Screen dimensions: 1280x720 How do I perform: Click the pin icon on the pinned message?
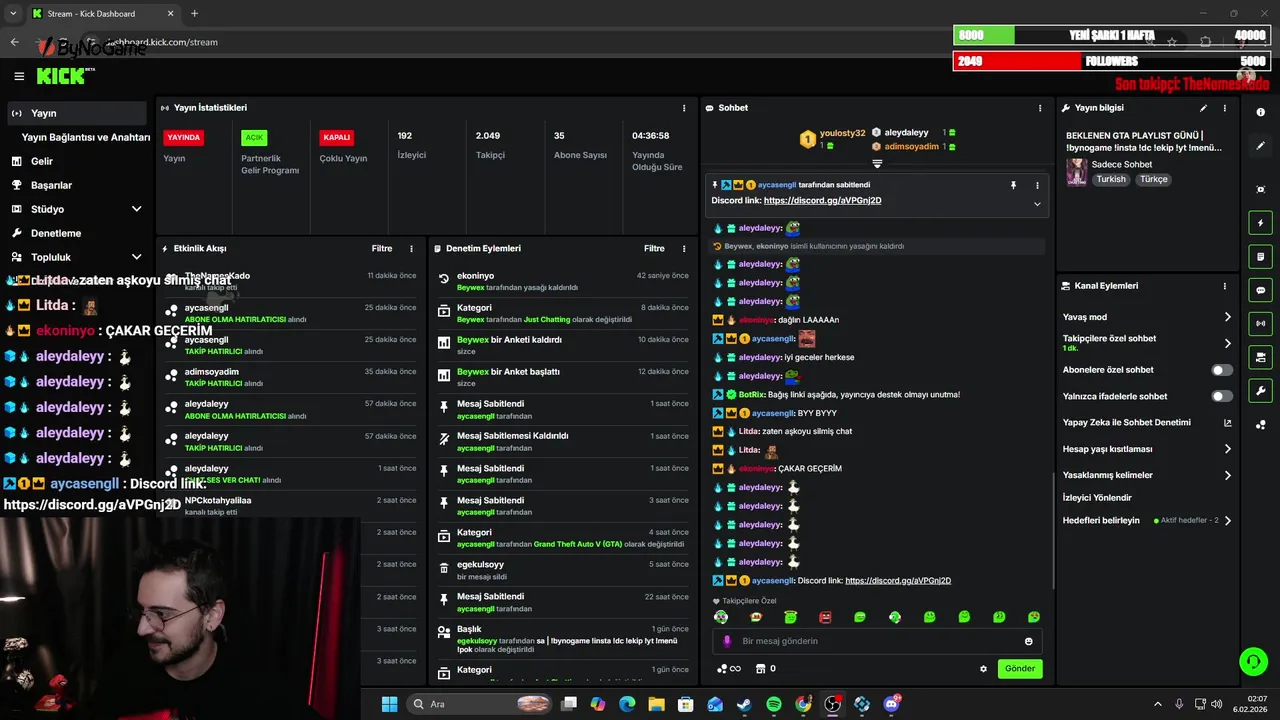(x=1013, y=185)
